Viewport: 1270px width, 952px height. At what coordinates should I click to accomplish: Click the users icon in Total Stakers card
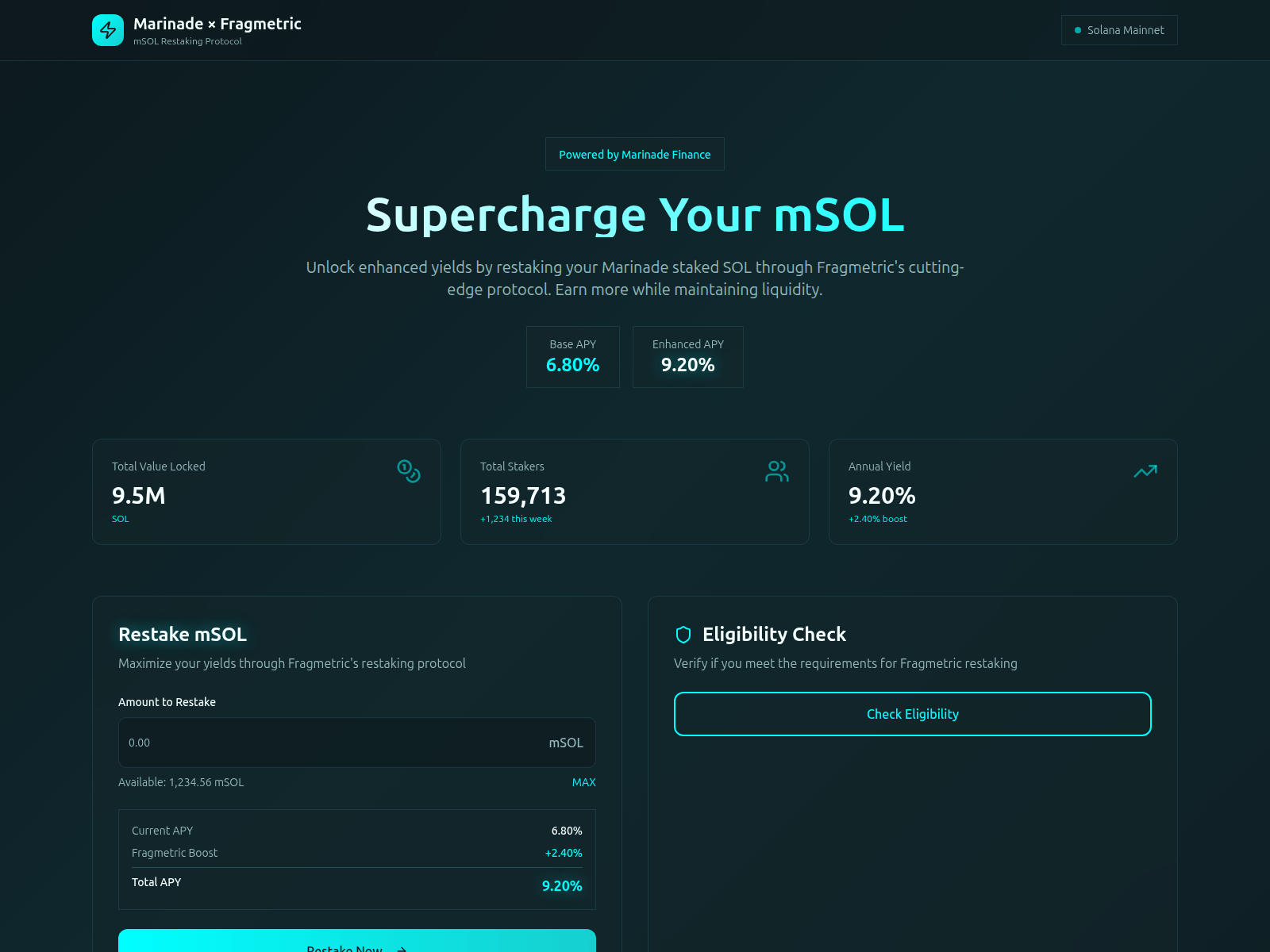click(777, 471)
